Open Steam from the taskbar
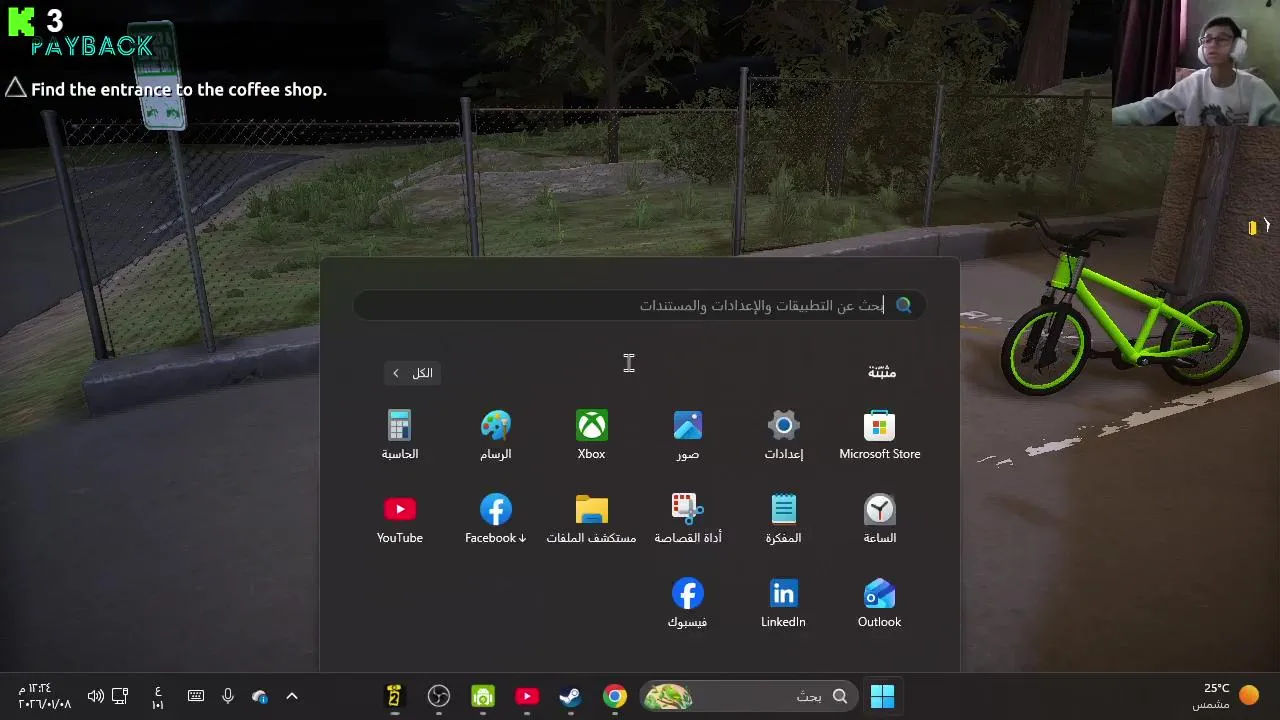Screen dimensions: 1280x720 pos(571,696)
